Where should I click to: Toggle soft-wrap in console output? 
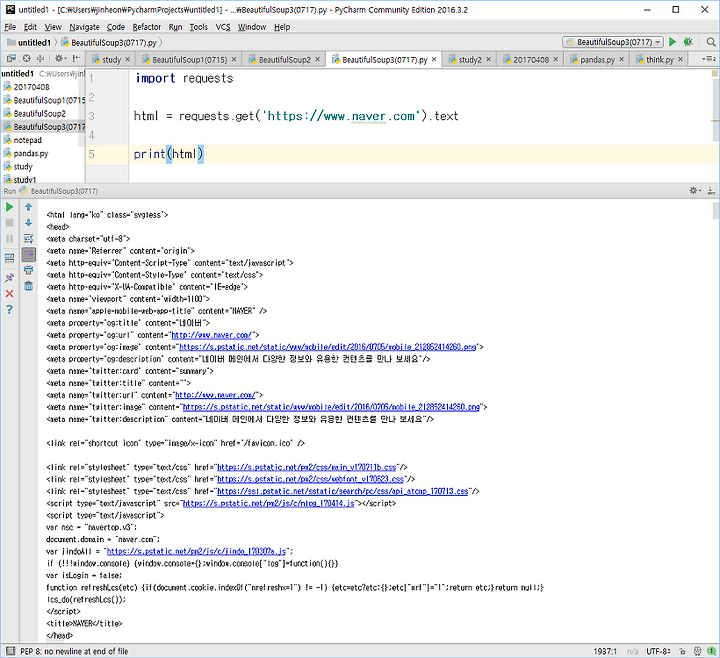pyautogui.click(x=28, y=238)
